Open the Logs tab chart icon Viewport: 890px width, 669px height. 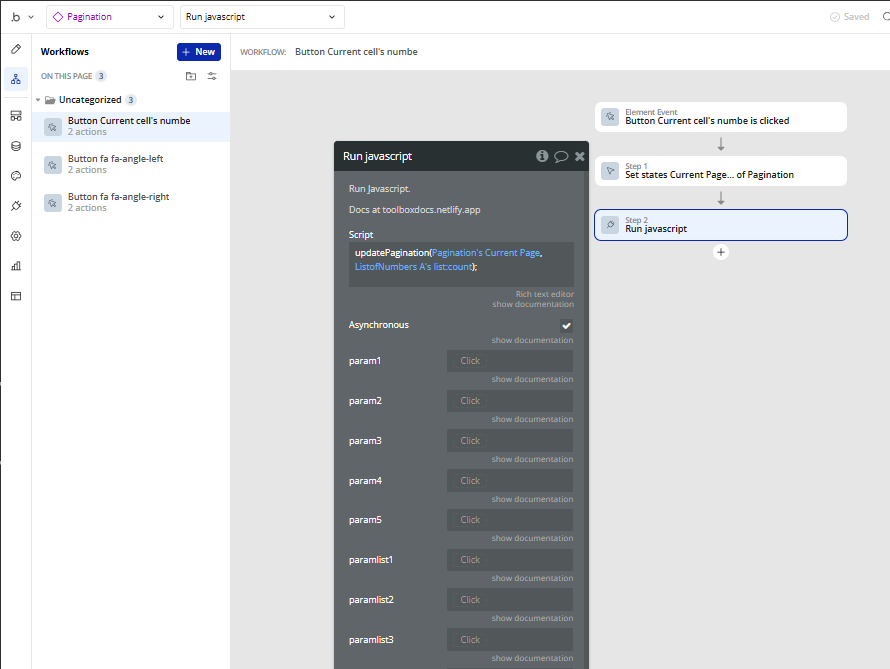(x=16, y=266)
